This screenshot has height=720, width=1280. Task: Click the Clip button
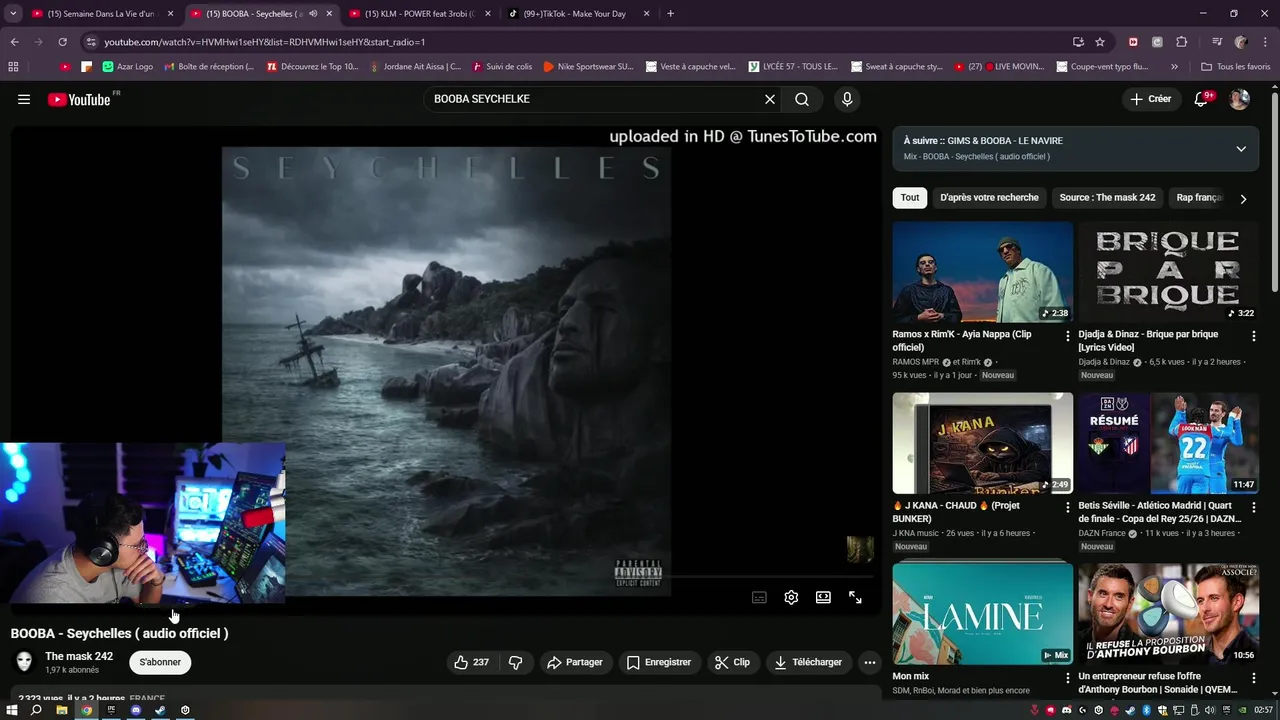(x=732, y=662)
